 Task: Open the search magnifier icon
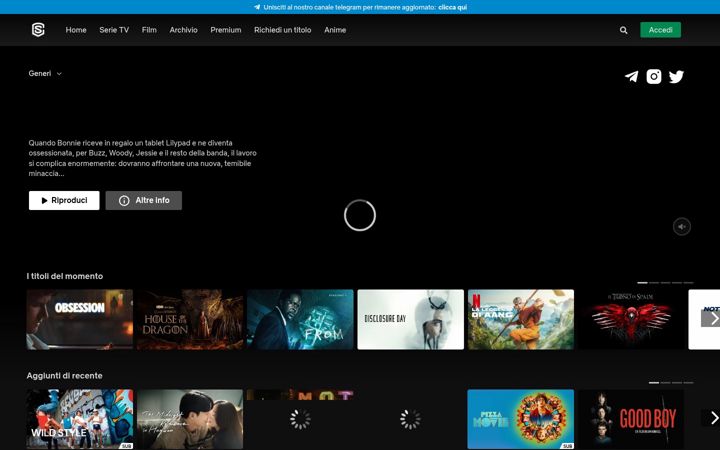coord(623,30)
